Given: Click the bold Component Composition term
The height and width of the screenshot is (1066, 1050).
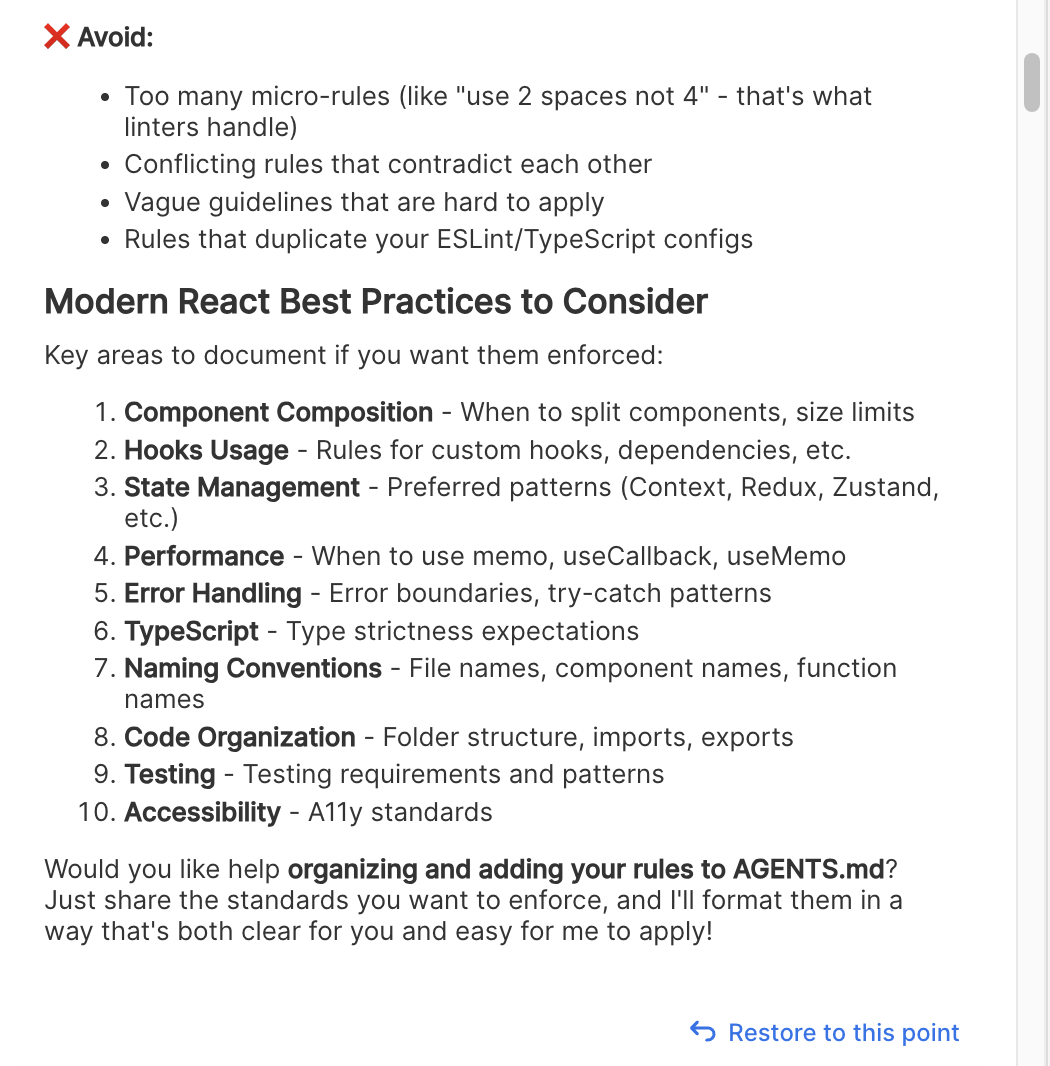Looking at the screenshot, I should click(x=278, y=412).
